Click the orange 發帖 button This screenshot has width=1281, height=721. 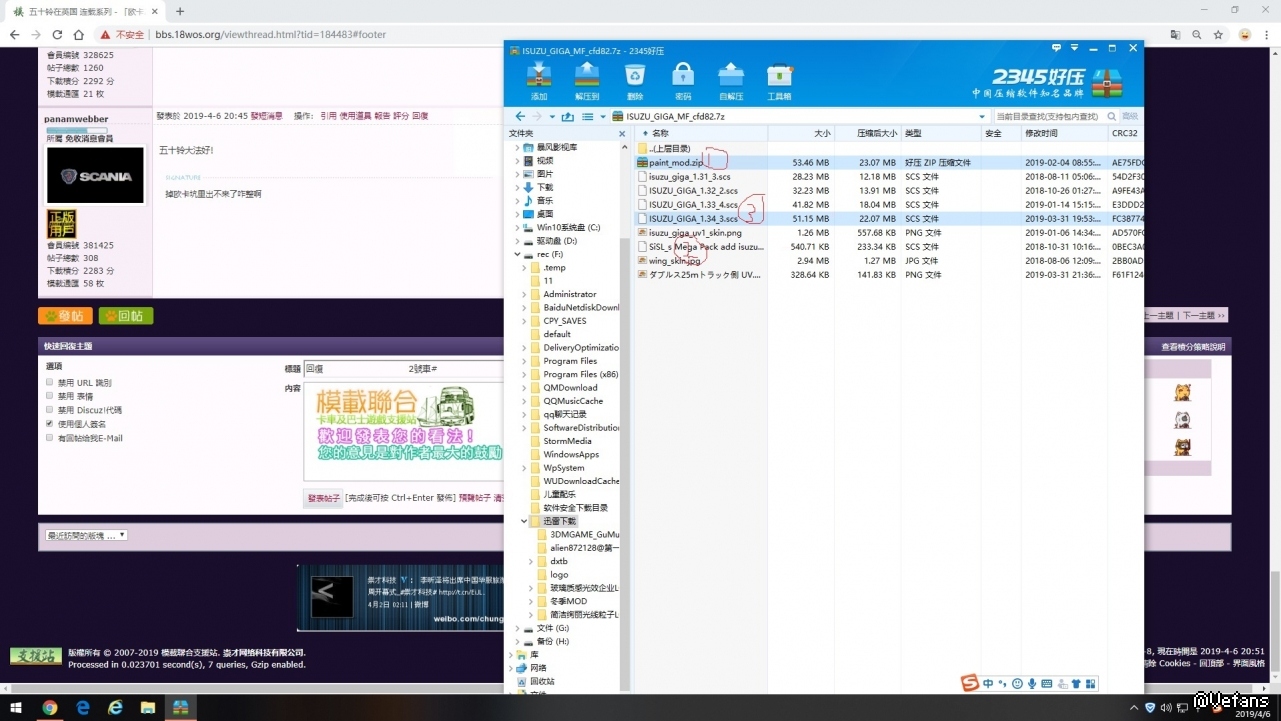(65, 316)
